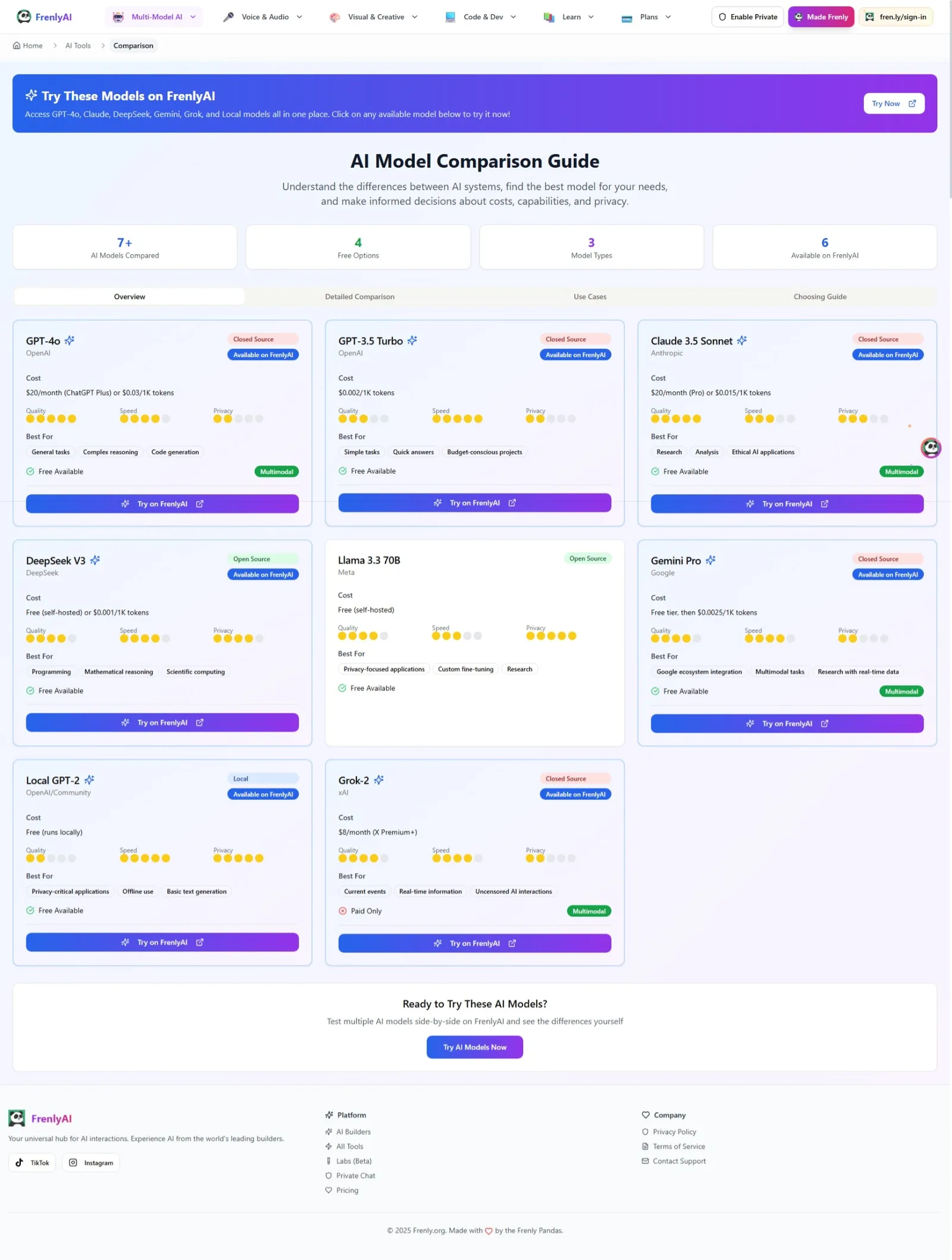Click sparkle icon next to Claude 3.5 Sonnet
This screenshot has width=952, height=1260.
pyautogui.click(x=741, y=340)
